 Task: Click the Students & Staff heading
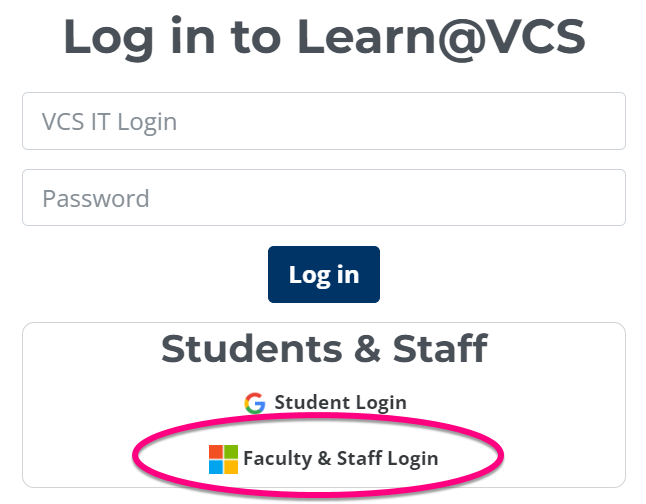tap(323, 348)
